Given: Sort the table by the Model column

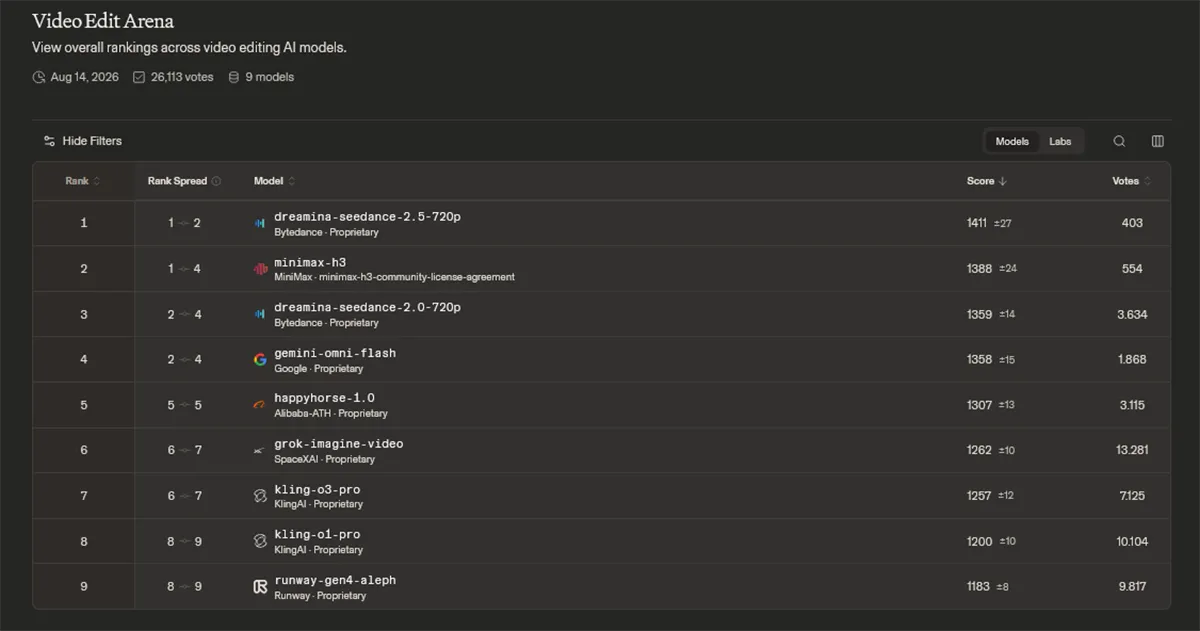Looking at the screenshot, I should pos(274,181).
